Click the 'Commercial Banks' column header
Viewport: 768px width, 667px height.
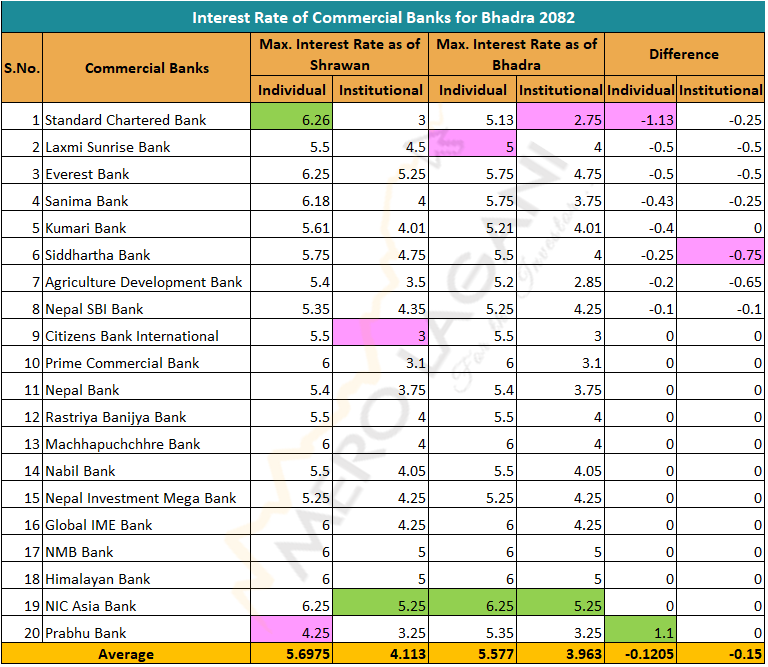[x=146, y=68]
